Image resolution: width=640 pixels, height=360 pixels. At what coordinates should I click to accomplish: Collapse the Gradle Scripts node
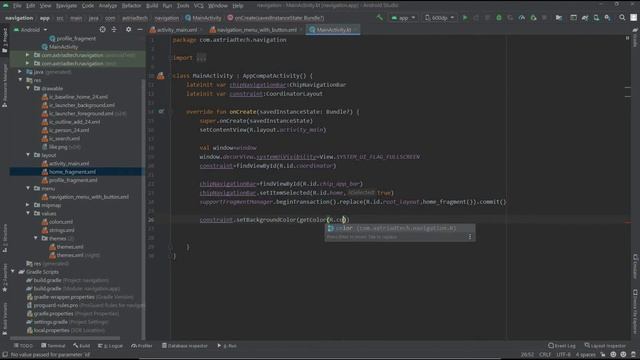pyautogui.click(x=13, y=271)
